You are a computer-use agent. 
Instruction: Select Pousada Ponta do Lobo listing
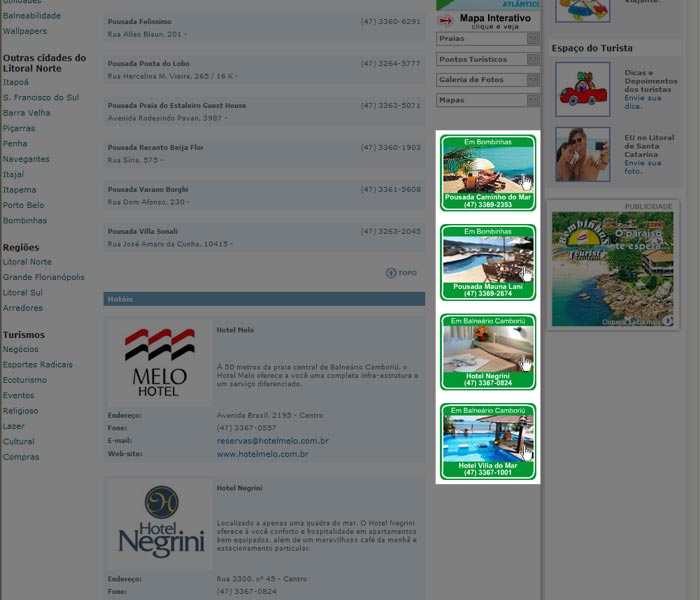click(264, 70)
